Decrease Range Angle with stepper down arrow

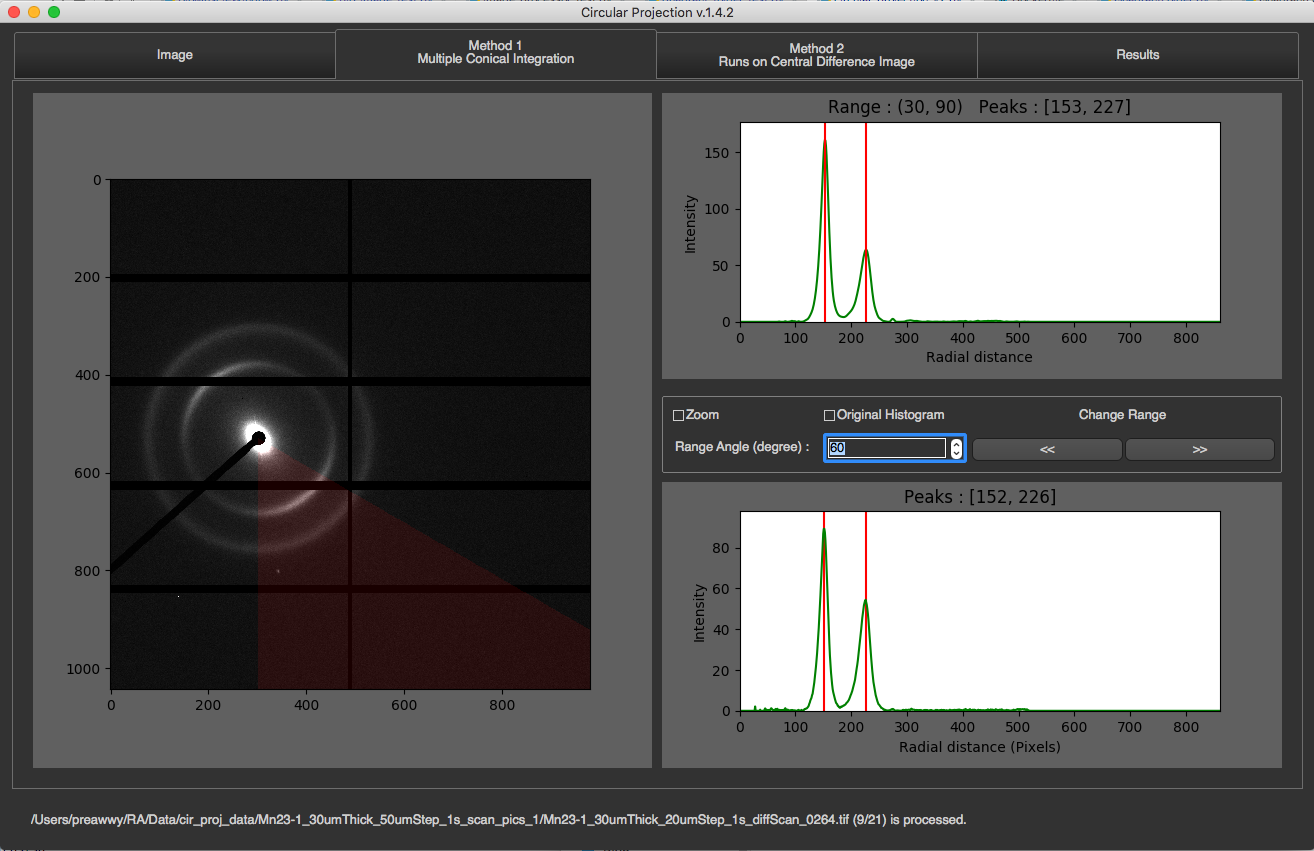tap(957, 454)
